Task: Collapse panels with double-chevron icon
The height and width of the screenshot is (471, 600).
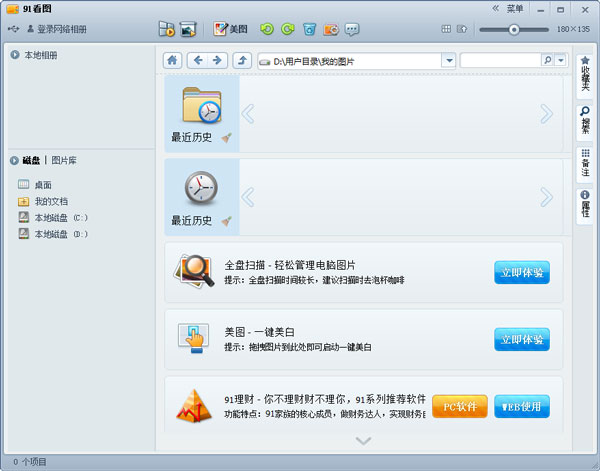Action: 496,8
